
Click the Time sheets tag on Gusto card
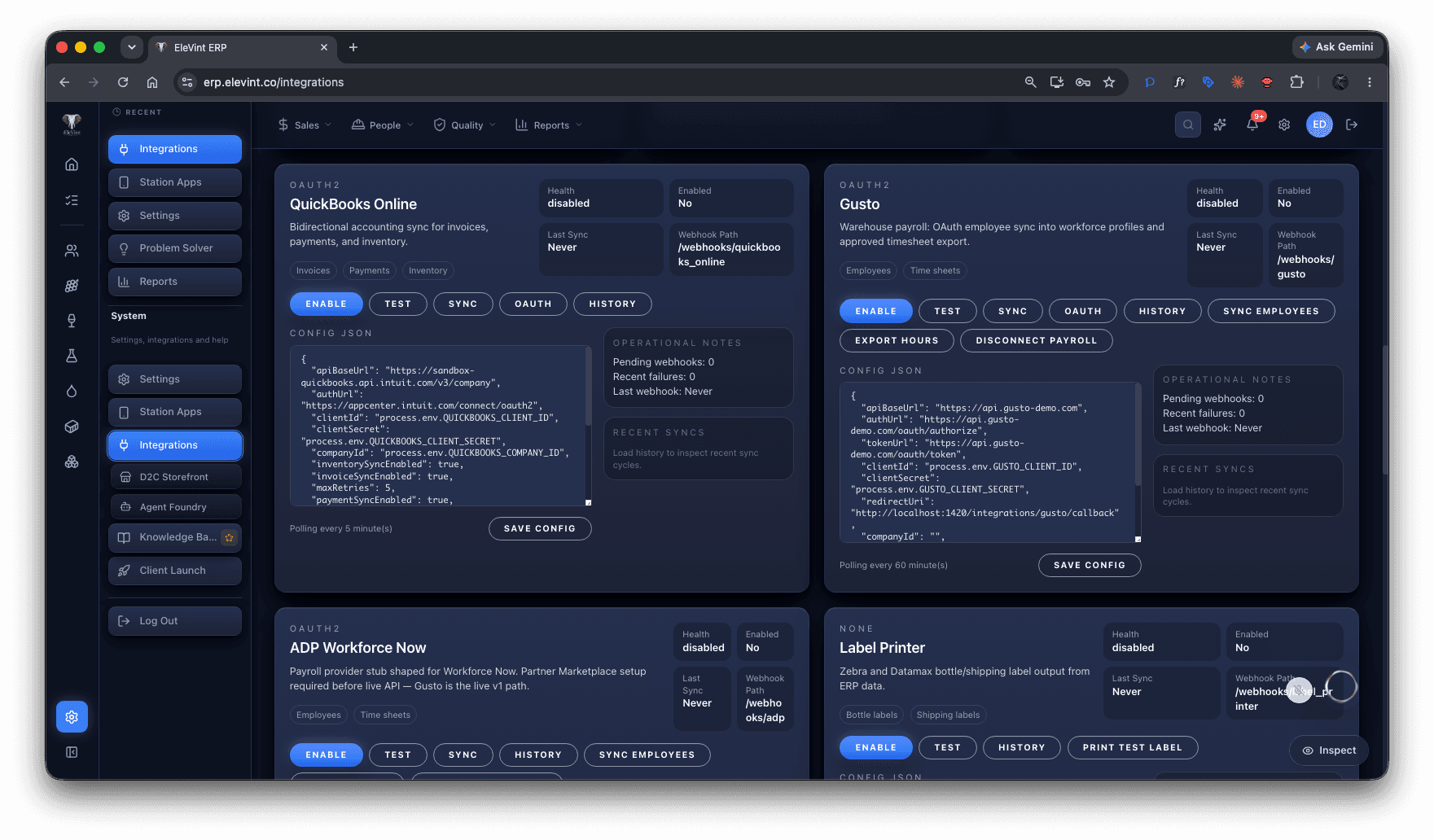pos(935,271)
